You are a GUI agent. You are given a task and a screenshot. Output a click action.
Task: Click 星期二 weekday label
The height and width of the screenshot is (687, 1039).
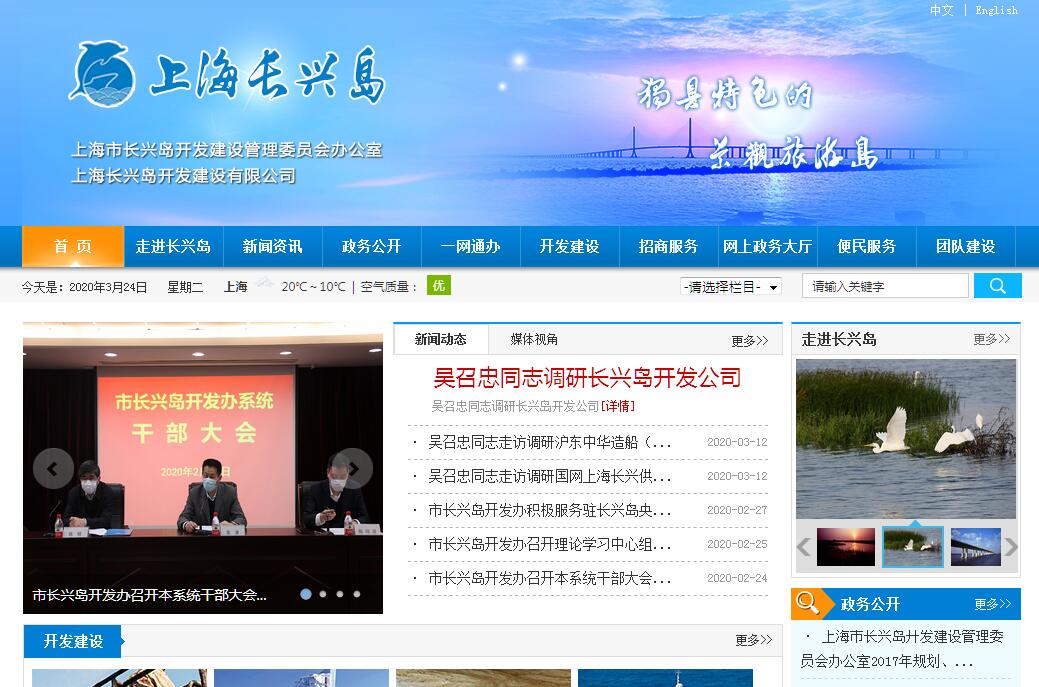(x=185, y=287)
